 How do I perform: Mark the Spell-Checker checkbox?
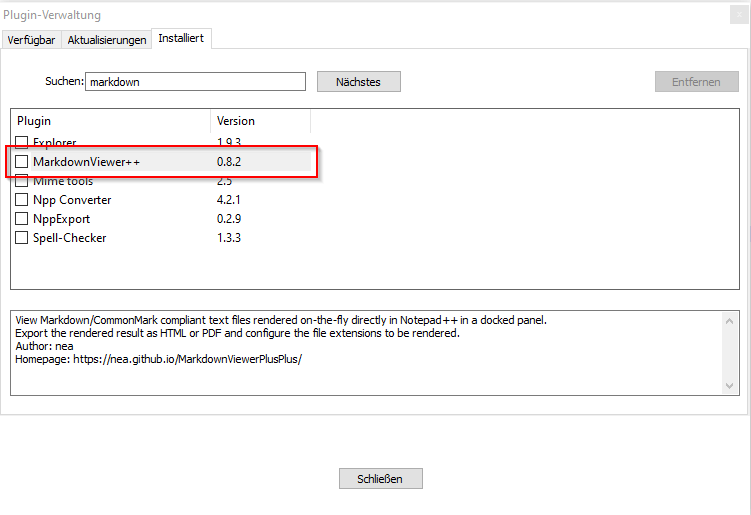22,238
